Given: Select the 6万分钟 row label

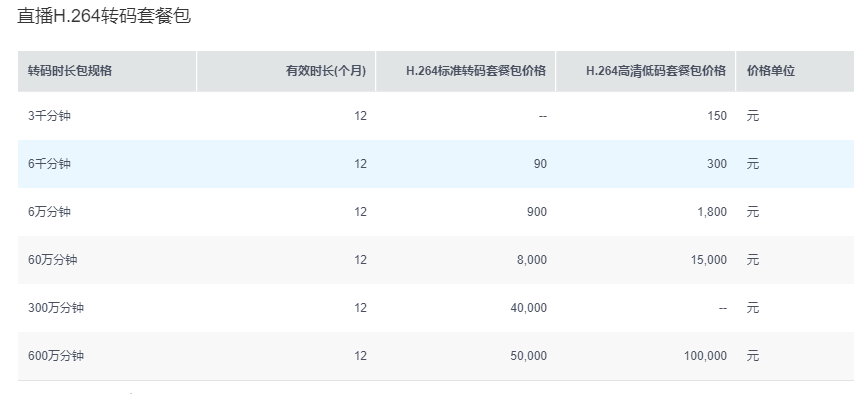Looking at the screenshot, I should [49, 211].
